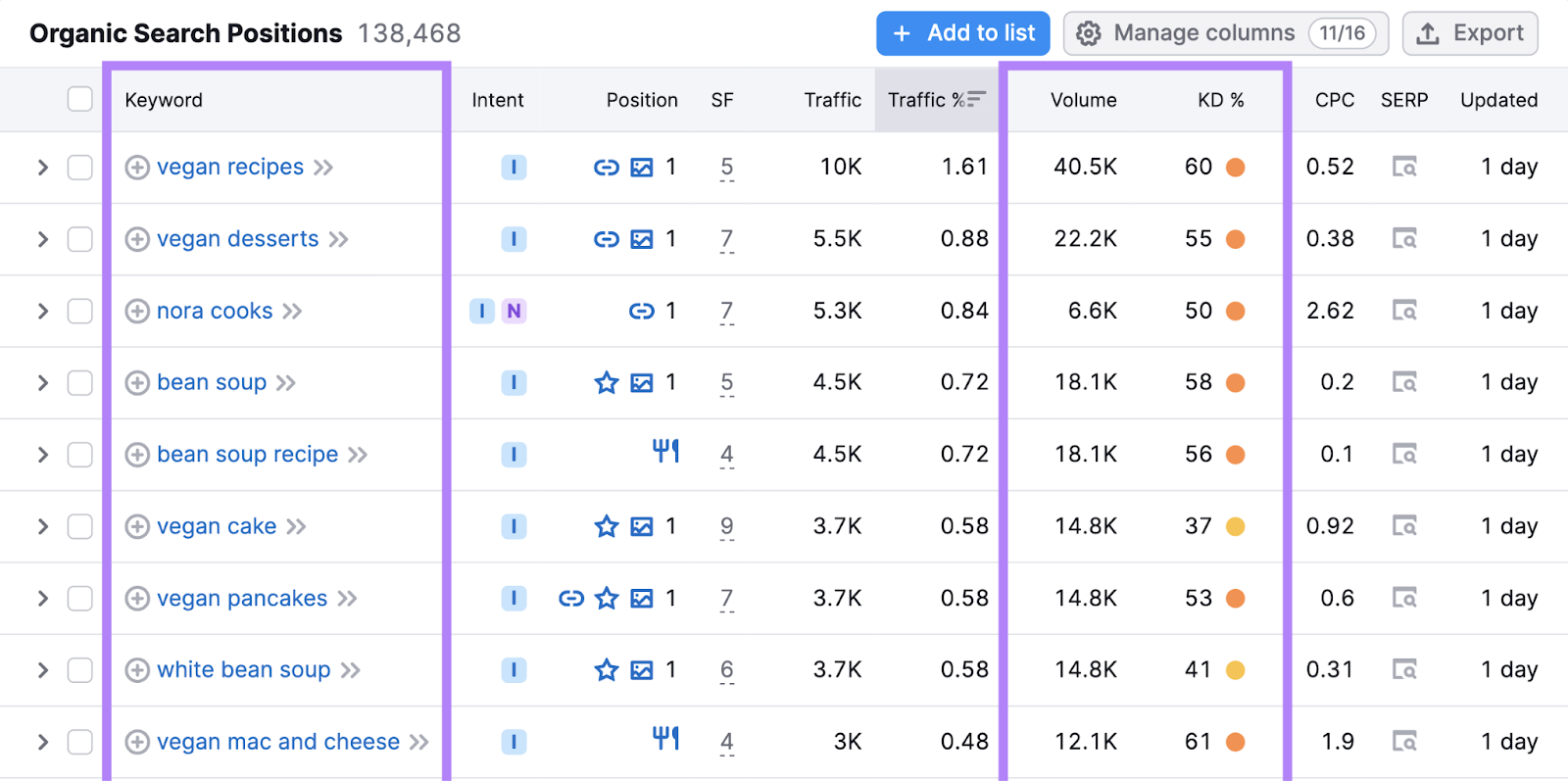The image size is (1568, 781).
Task: Sort by the Volume column header
Action: pyautogui.click(x=1083, y=100)
